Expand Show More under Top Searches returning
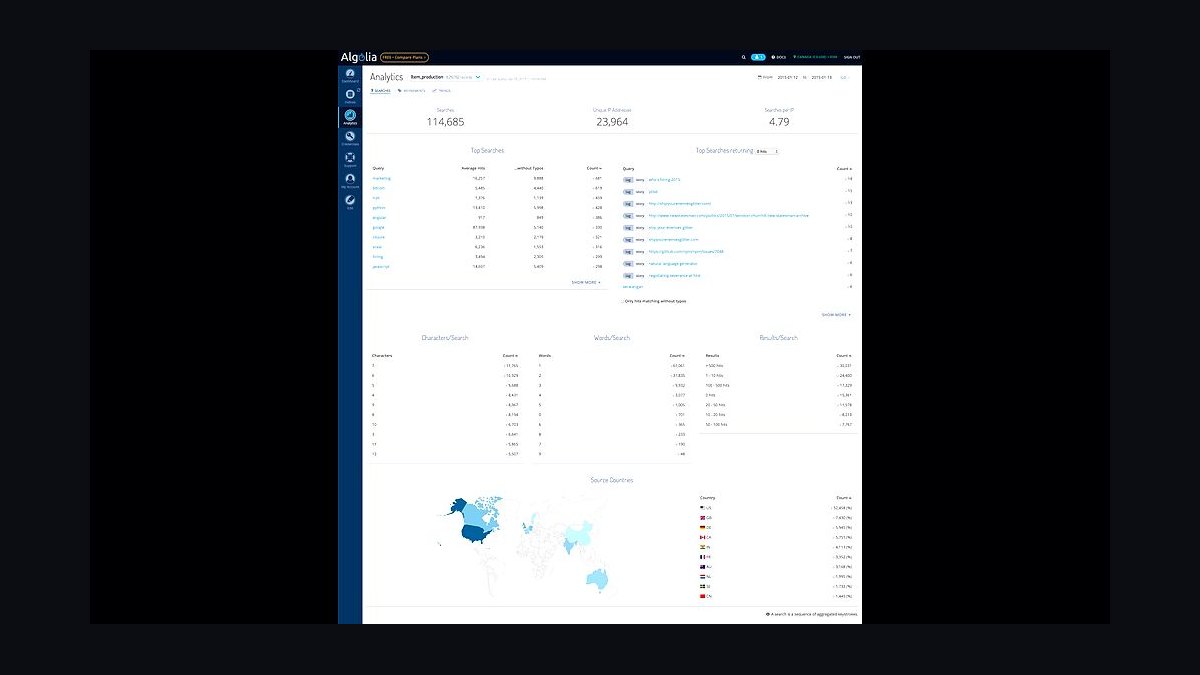Viewport: 1200px width, 675px height. point(836,315)
